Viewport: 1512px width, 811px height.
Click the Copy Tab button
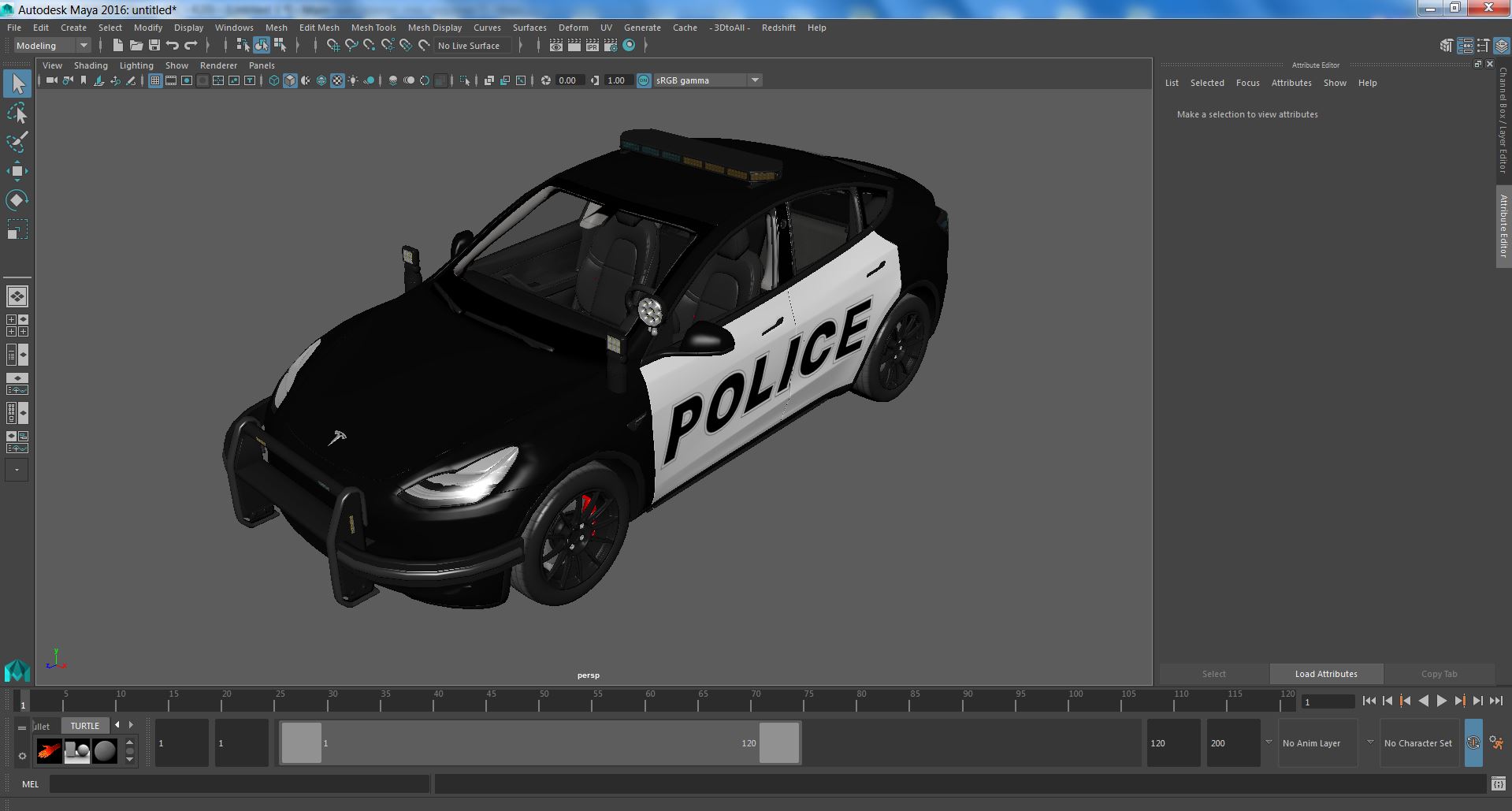[1439, 674]
